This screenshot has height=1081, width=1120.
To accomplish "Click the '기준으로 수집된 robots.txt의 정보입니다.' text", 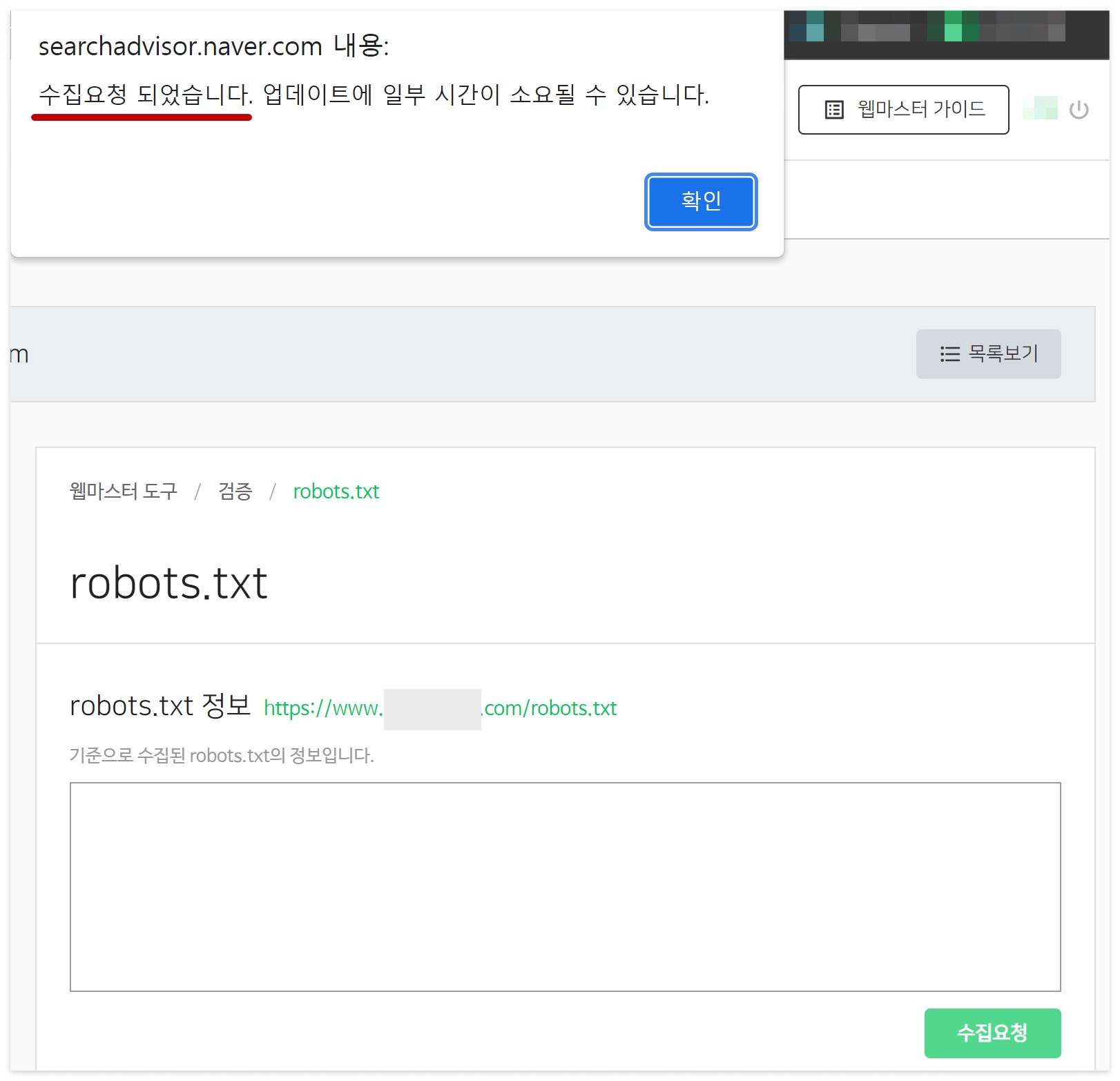I will [222, 756].
